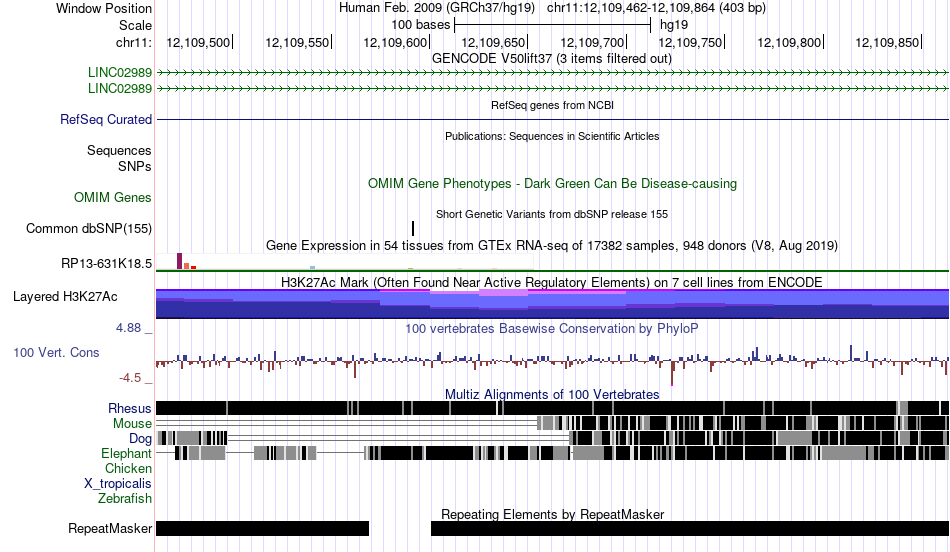Click the Scale label
Image resolution: width=950 pixels, height=552 pixels.
pyautogui.click(x=135, y=25)
